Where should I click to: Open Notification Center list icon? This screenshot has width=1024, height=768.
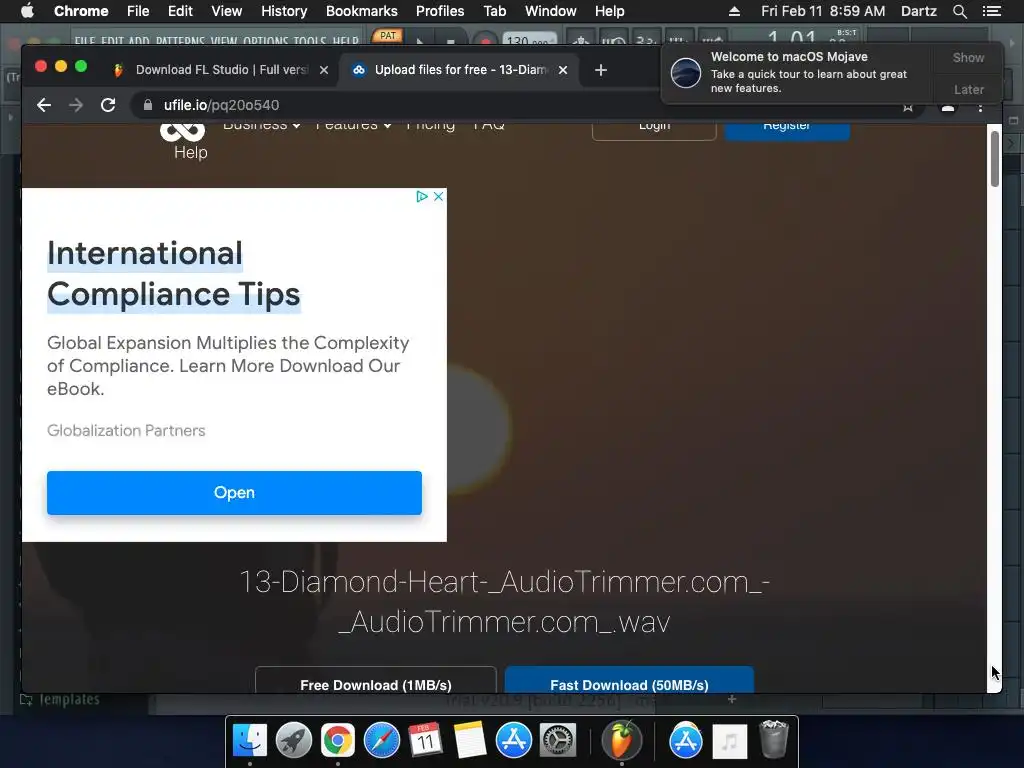click(992, 11)
